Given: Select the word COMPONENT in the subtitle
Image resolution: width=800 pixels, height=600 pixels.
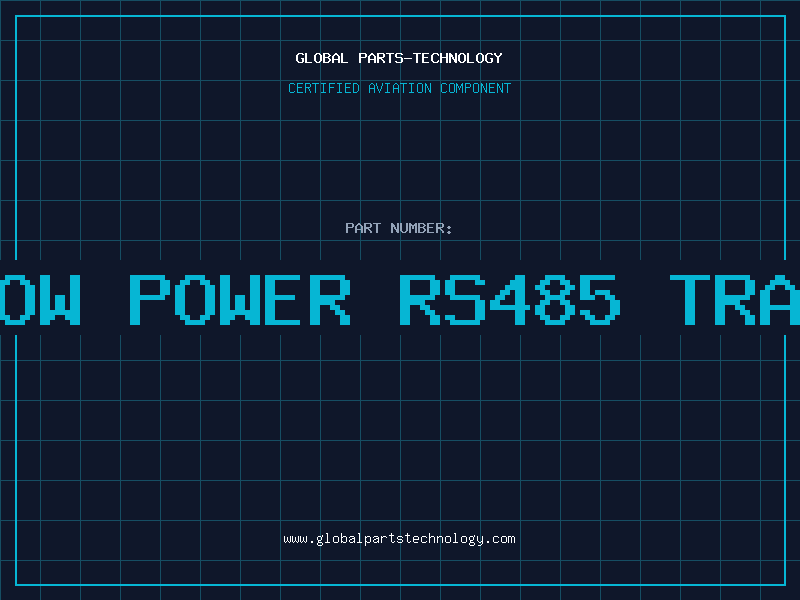Looking at the screenshot, I should tap(476, 88).
